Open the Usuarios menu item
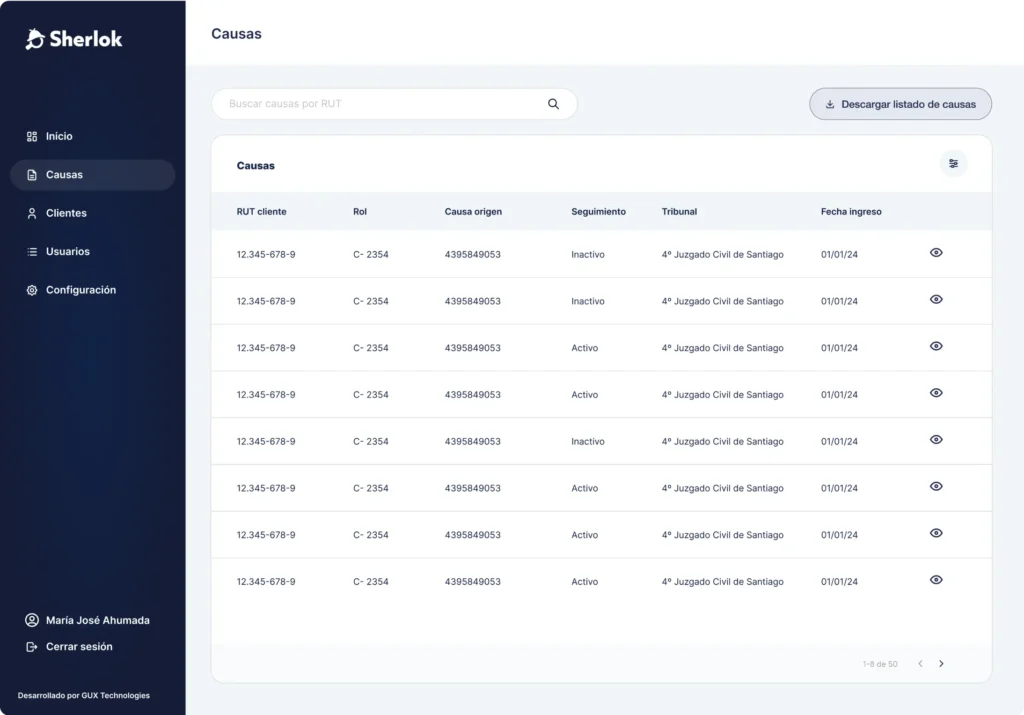This screenshot has width=1024, height=715. click(67, 252)
